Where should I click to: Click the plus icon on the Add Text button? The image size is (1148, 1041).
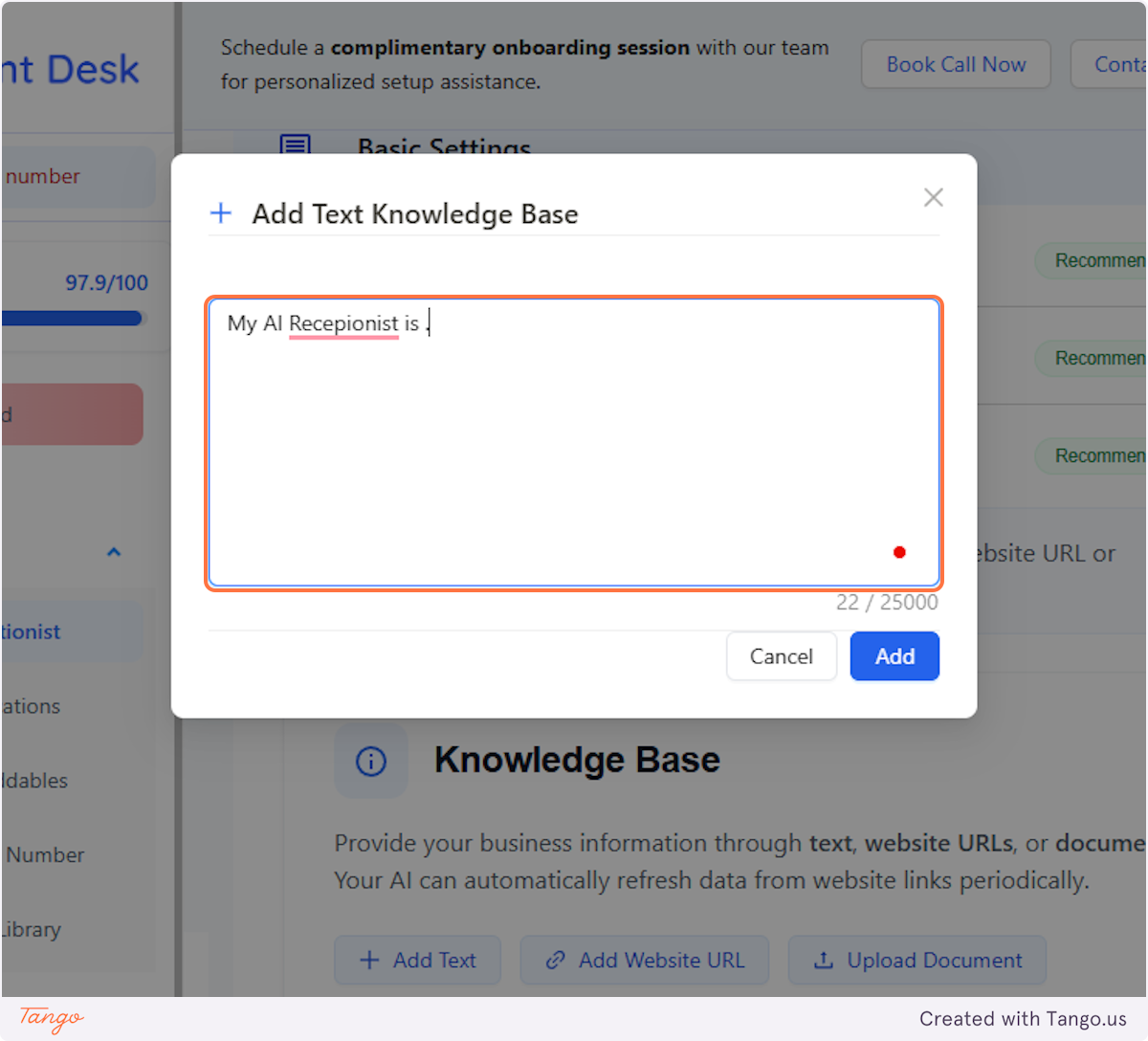368,960
